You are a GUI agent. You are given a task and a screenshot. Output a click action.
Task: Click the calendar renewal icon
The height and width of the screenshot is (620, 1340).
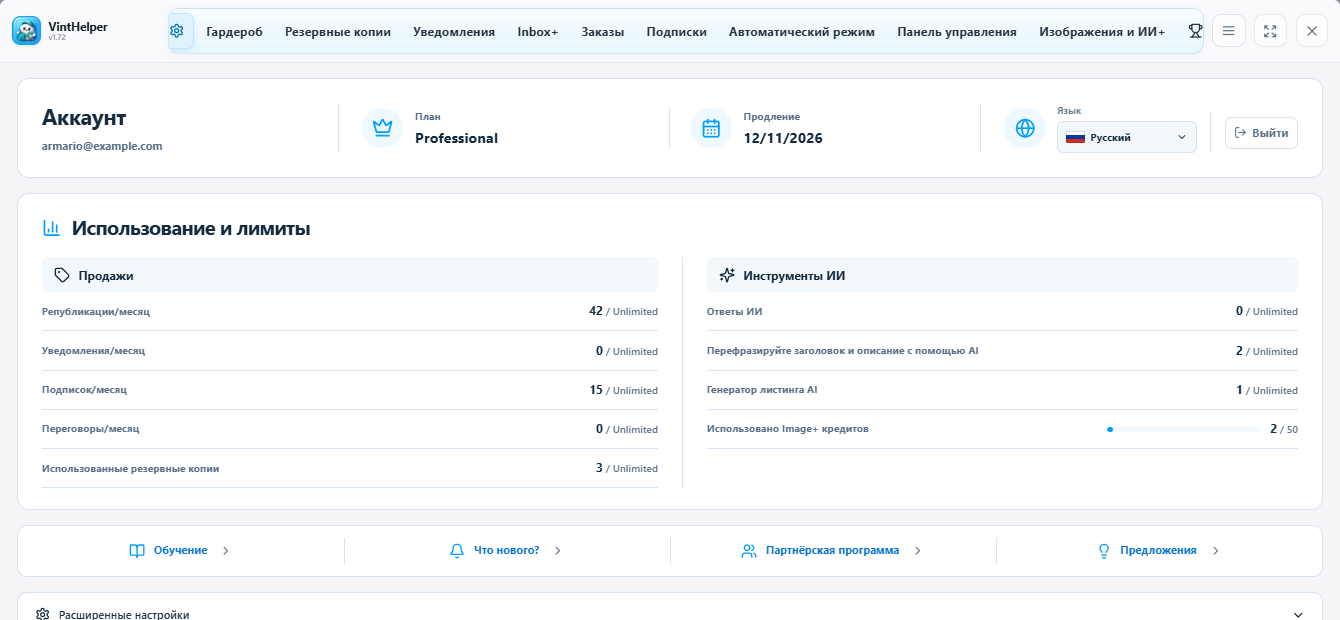click(x=711, y=128)
